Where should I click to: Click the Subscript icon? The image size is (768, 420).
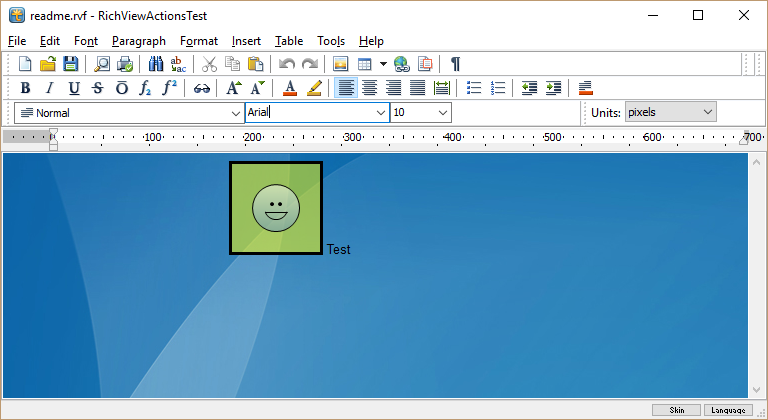(146, 88)
